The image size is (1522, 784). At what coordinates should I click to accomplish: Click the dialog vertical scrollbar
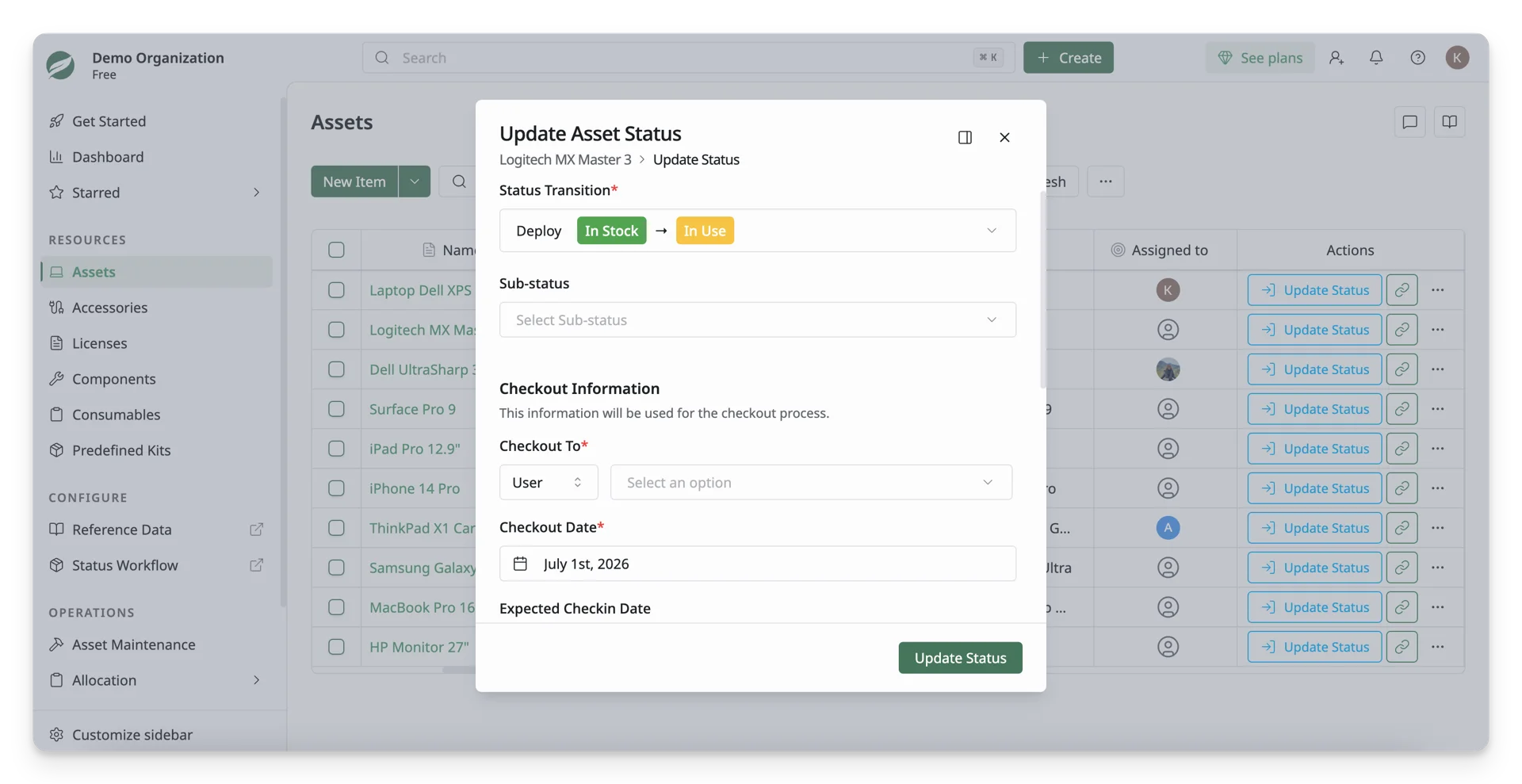pyautogui.click(x=1042, y=289)
